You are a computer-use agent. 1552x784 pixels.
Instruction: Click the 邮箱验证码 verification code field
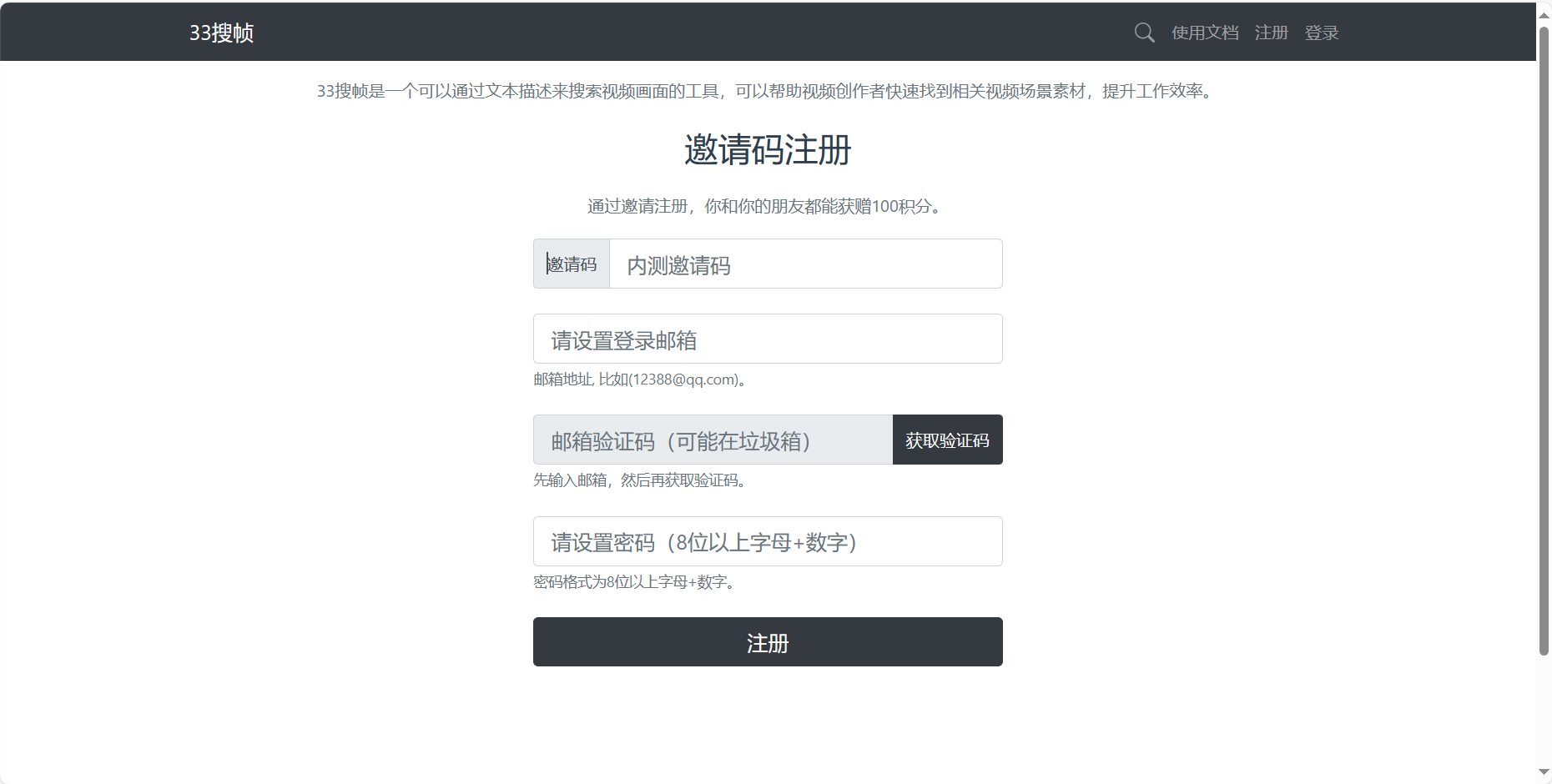pos(713,440)
